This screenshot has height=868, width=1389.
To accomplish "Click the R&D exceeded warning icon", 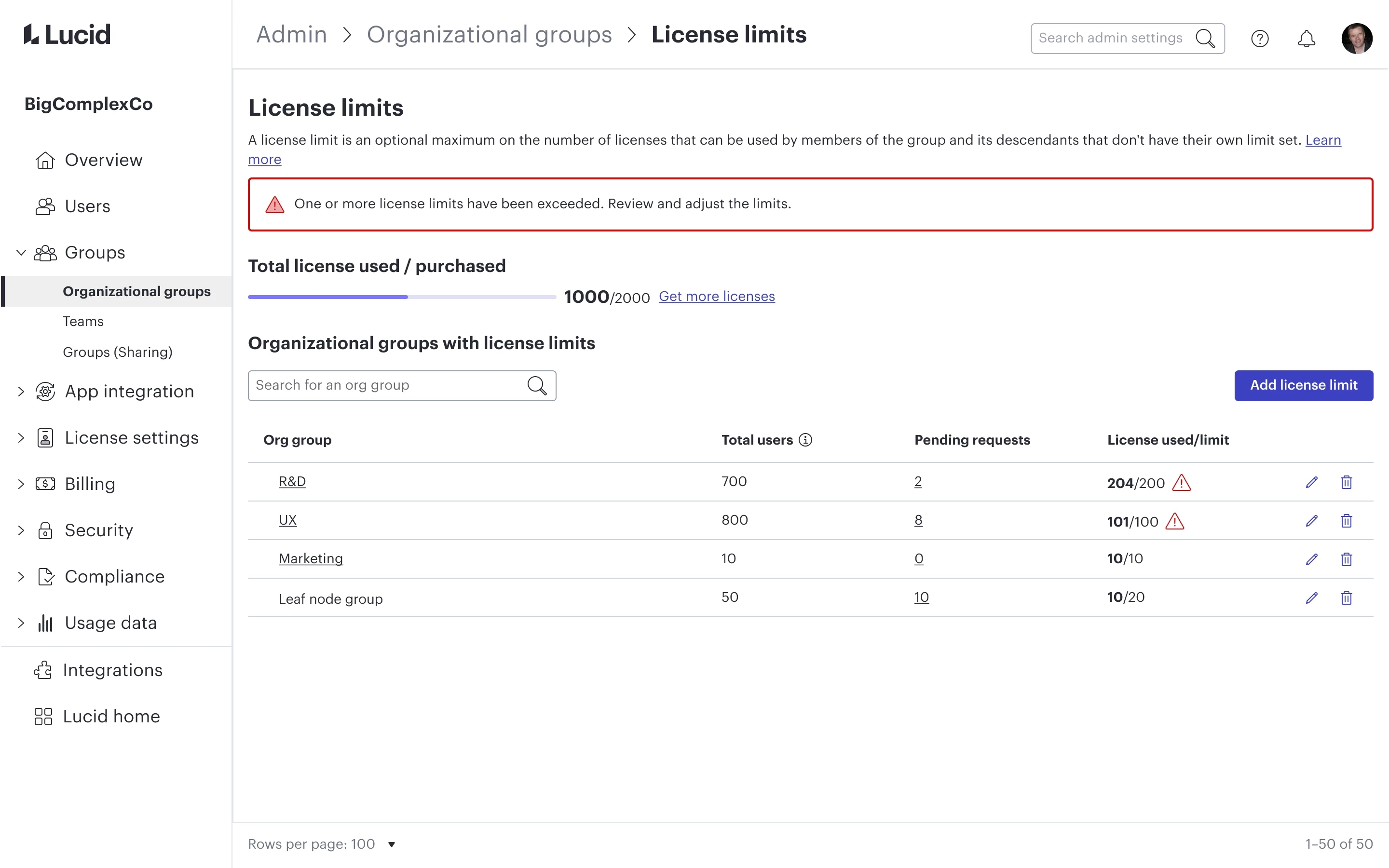I will point(1181,483).
